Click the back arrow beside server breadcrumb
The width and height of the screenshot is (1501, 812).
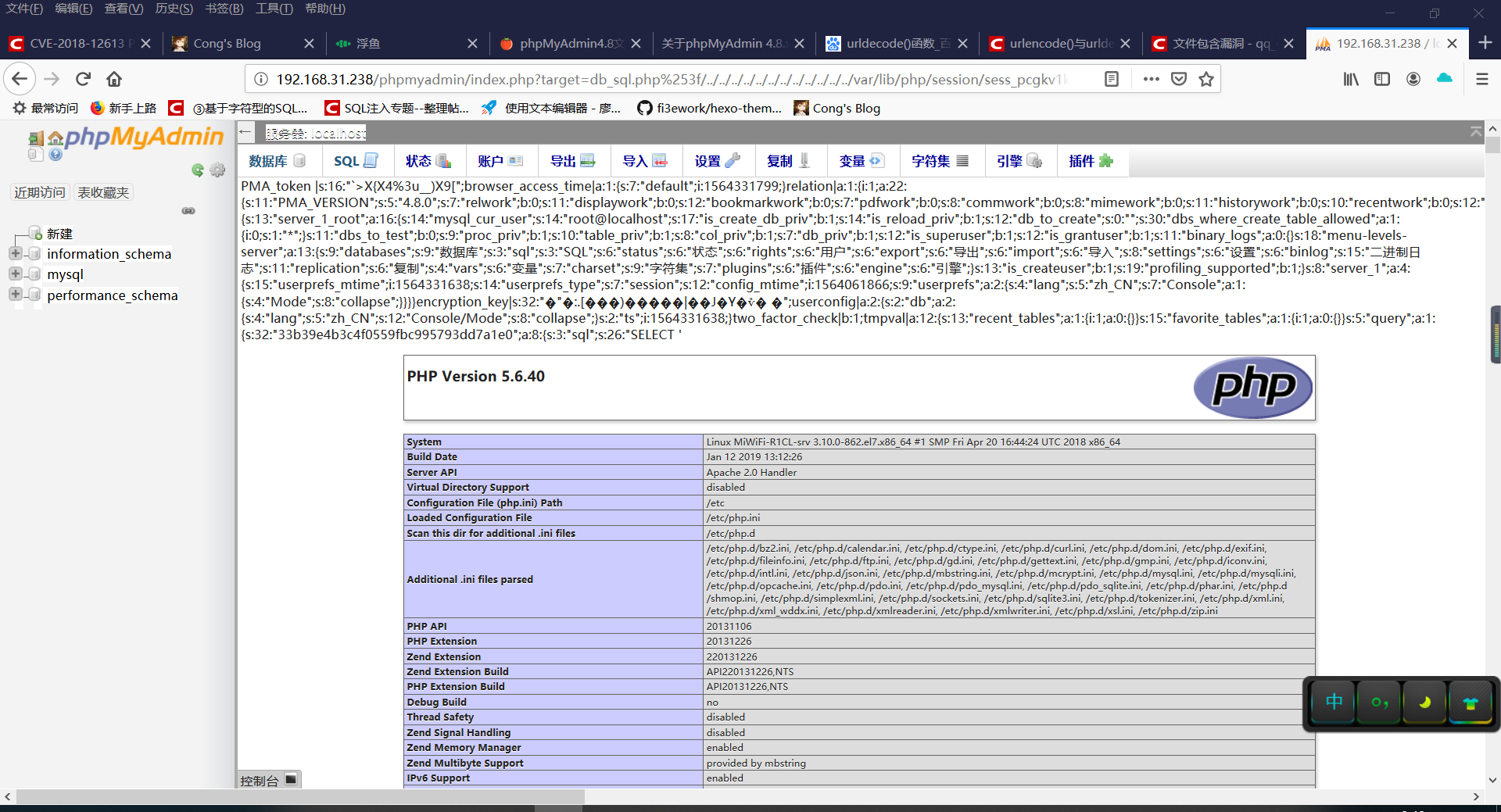[245, 132]
